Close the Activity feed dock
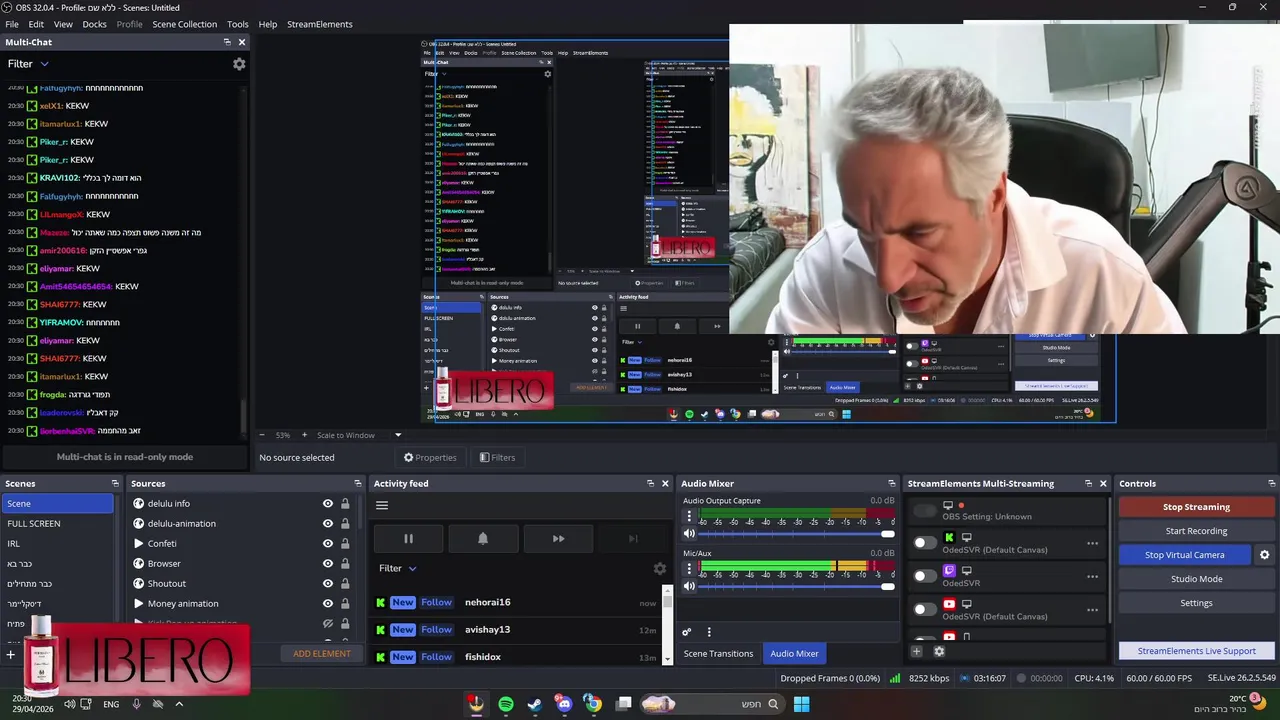Screen dimensions: 1280x720 click(665, 484)
